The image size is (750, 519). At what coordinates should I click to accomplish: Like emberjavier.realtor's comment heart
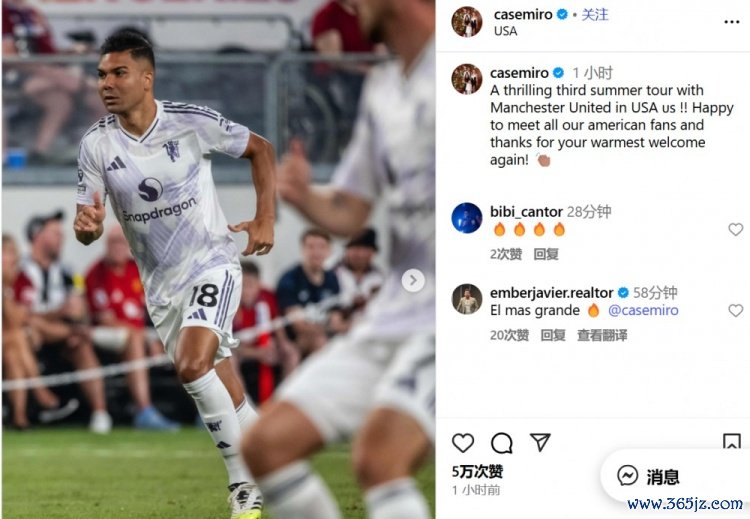[736, 311]
